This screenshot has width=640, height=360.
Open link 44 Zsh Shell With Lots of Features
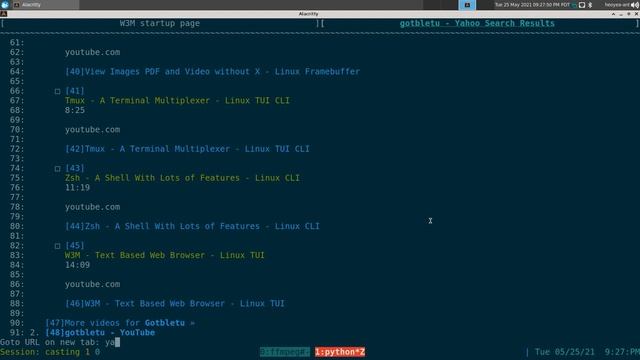(192, 226)
